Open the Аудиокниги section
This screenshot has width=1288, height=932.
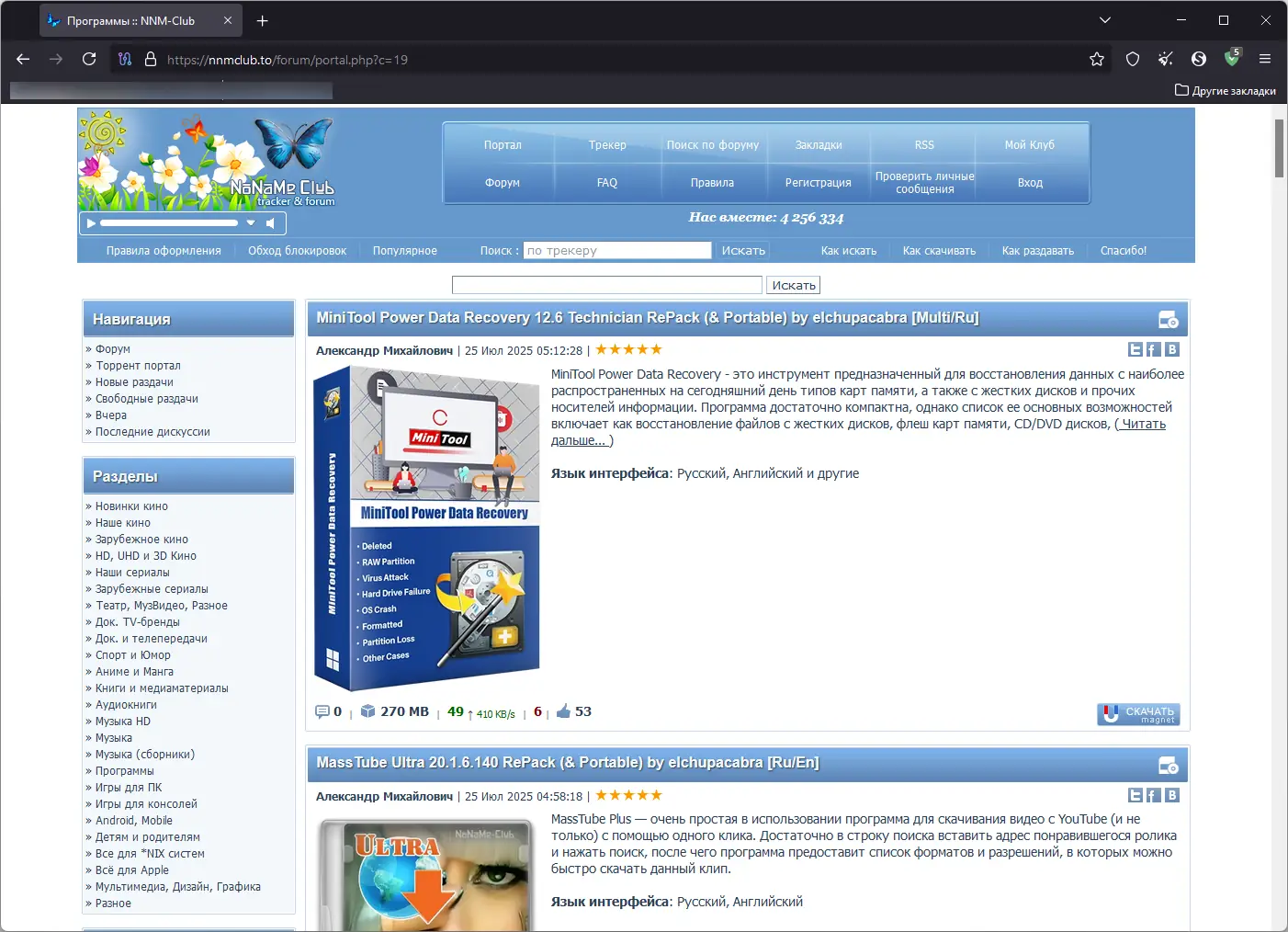[126, 705]
